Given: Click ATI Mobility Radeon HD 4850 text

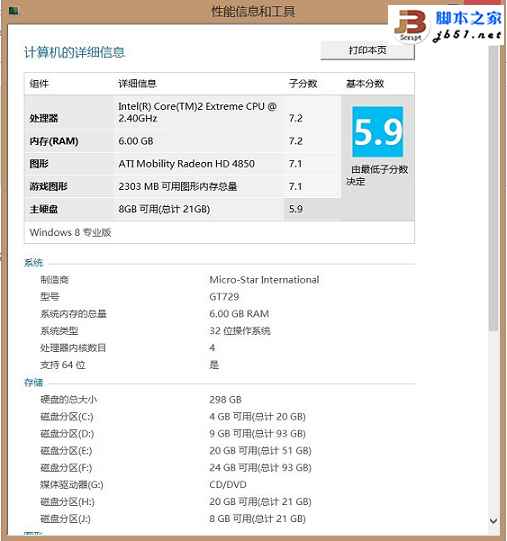Looking at the screenshot, I should pyautogui.click(x=186, y=164).
